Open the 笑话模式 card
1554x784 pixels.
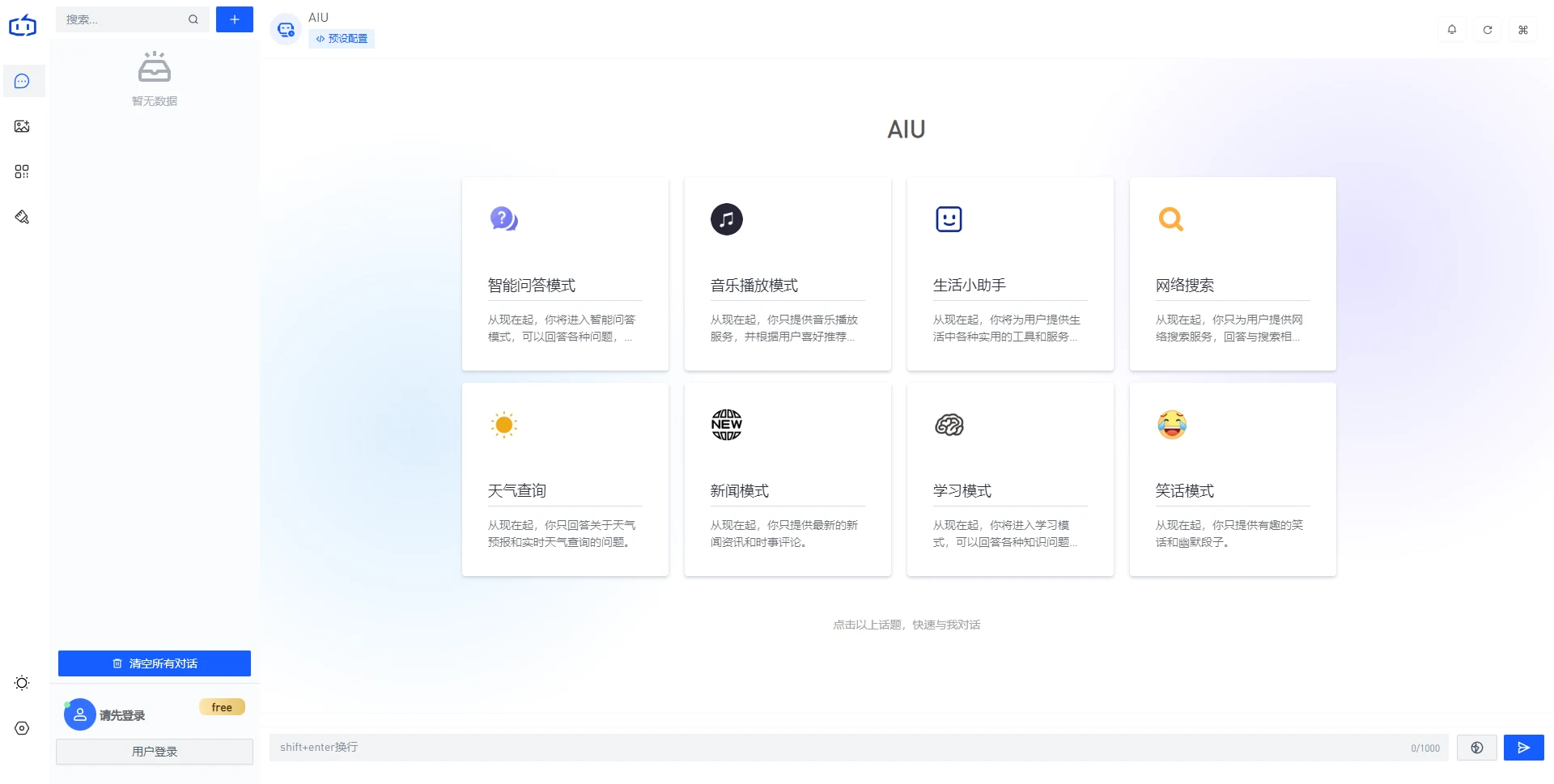tap(1233, 480)
